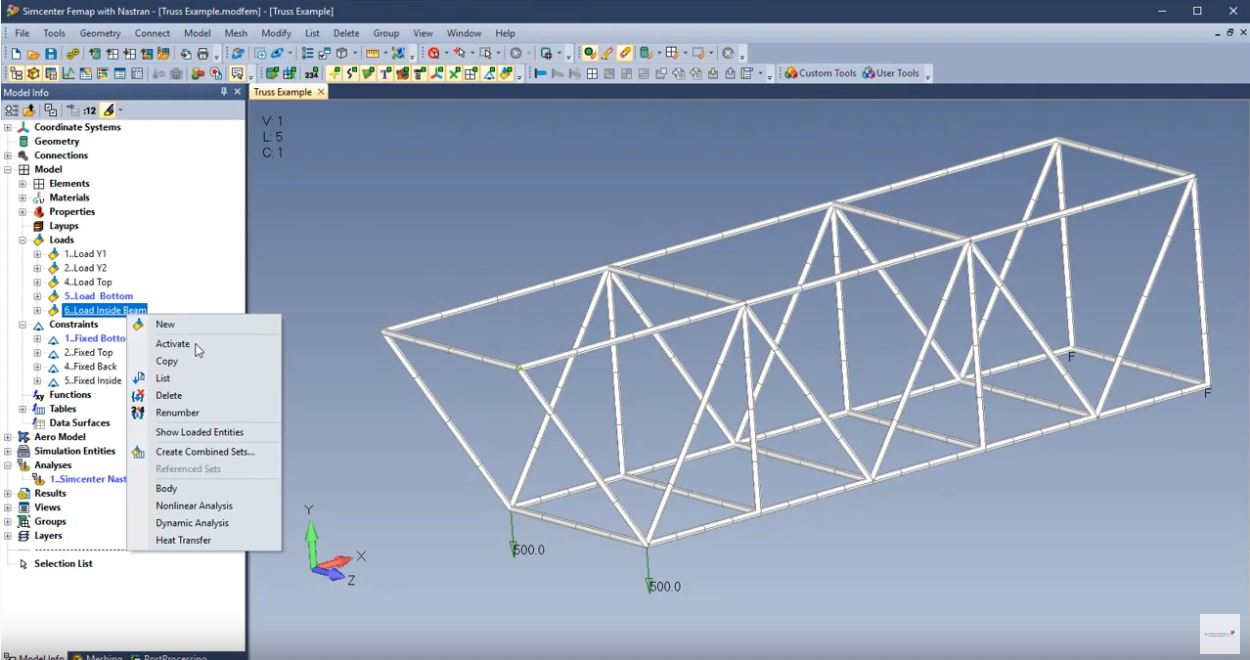
Task: Open the Model Info tree pane icon
Action: pyautogui.click(x=16, y=73)
